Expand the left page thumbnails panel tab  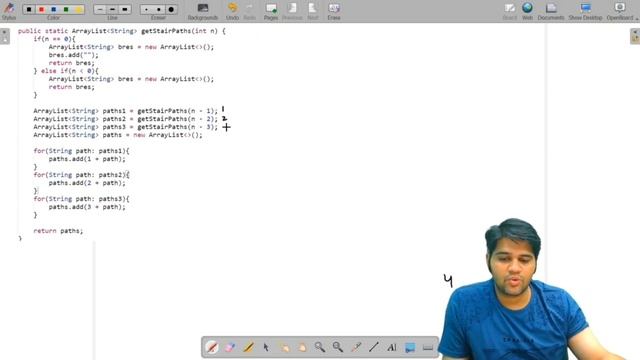click(x=4, y=36)
